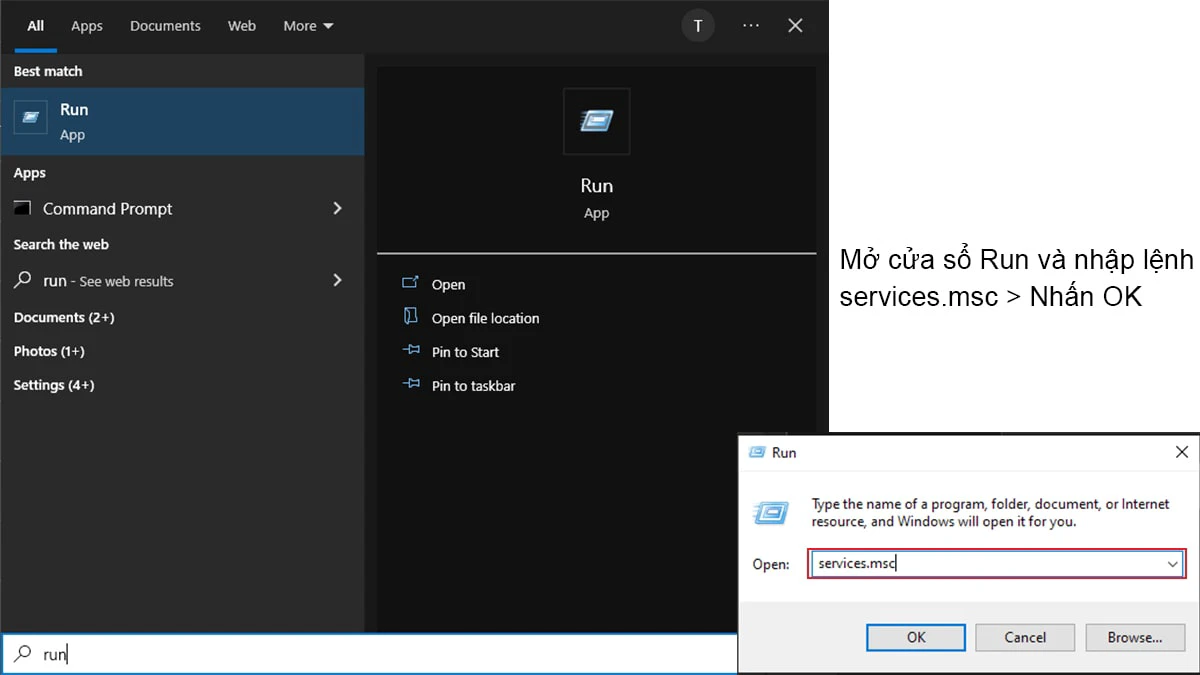Screen dimensions: 1200x675
Task: Expand Command Prompt result with its chevron
Action: [337, 208]
